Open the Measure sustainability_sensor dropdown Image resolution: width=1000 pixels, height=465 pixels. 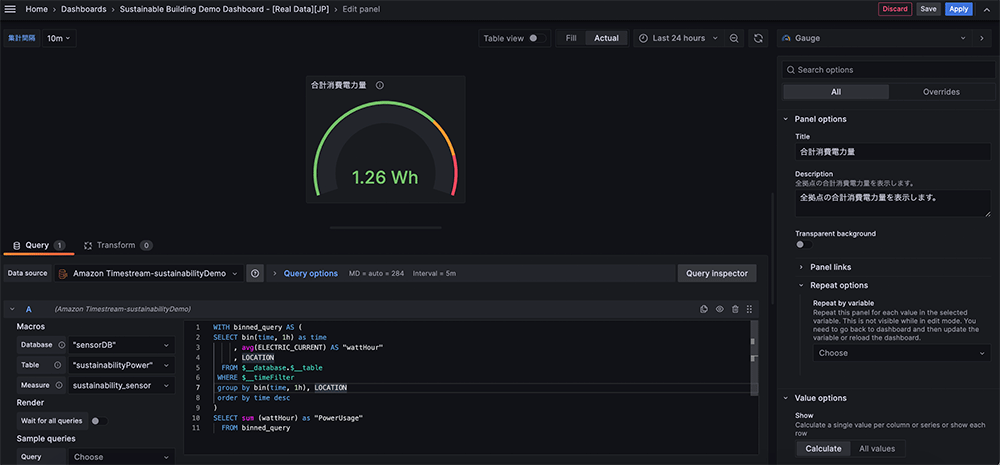click(x=122, y=385)
